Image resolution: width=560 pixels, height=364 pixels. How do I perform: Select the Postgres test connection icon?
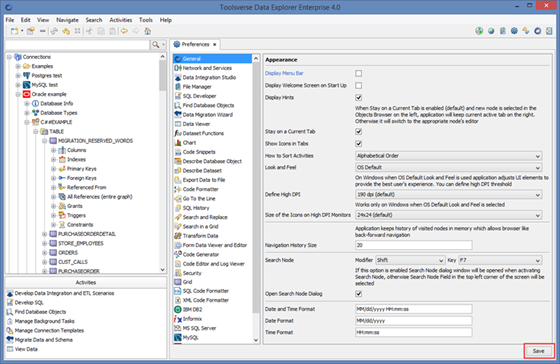pos(26,75)
